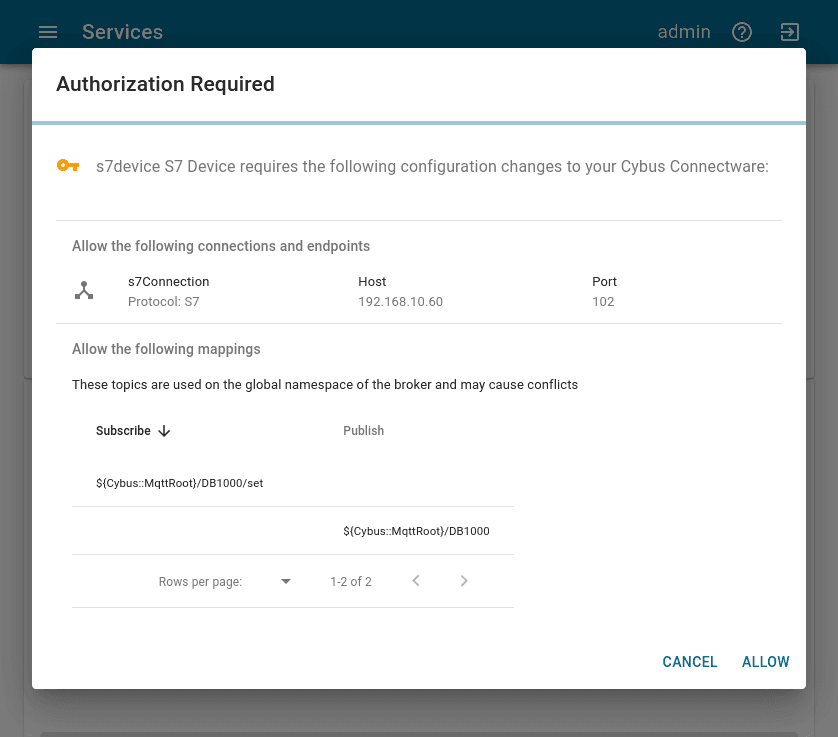838x737 pixels.
Task: Click the Publish column header
Action: (x=363, y=431)
